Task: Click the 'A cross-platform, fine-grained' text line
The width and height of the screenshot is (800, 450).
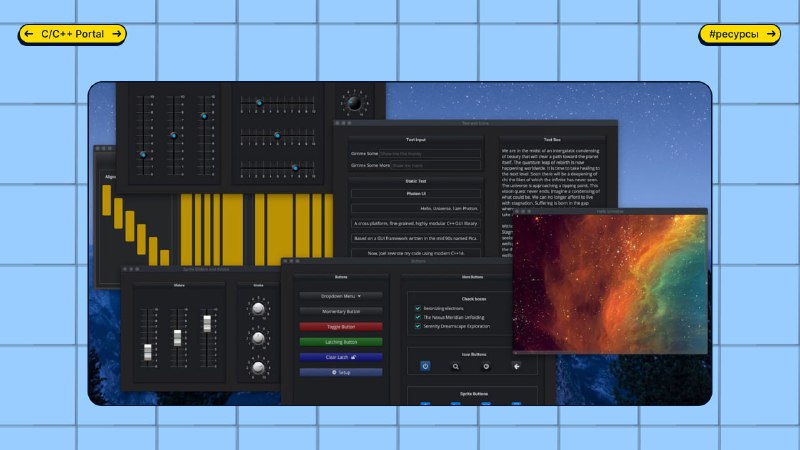Action: (x=416, y=223)
